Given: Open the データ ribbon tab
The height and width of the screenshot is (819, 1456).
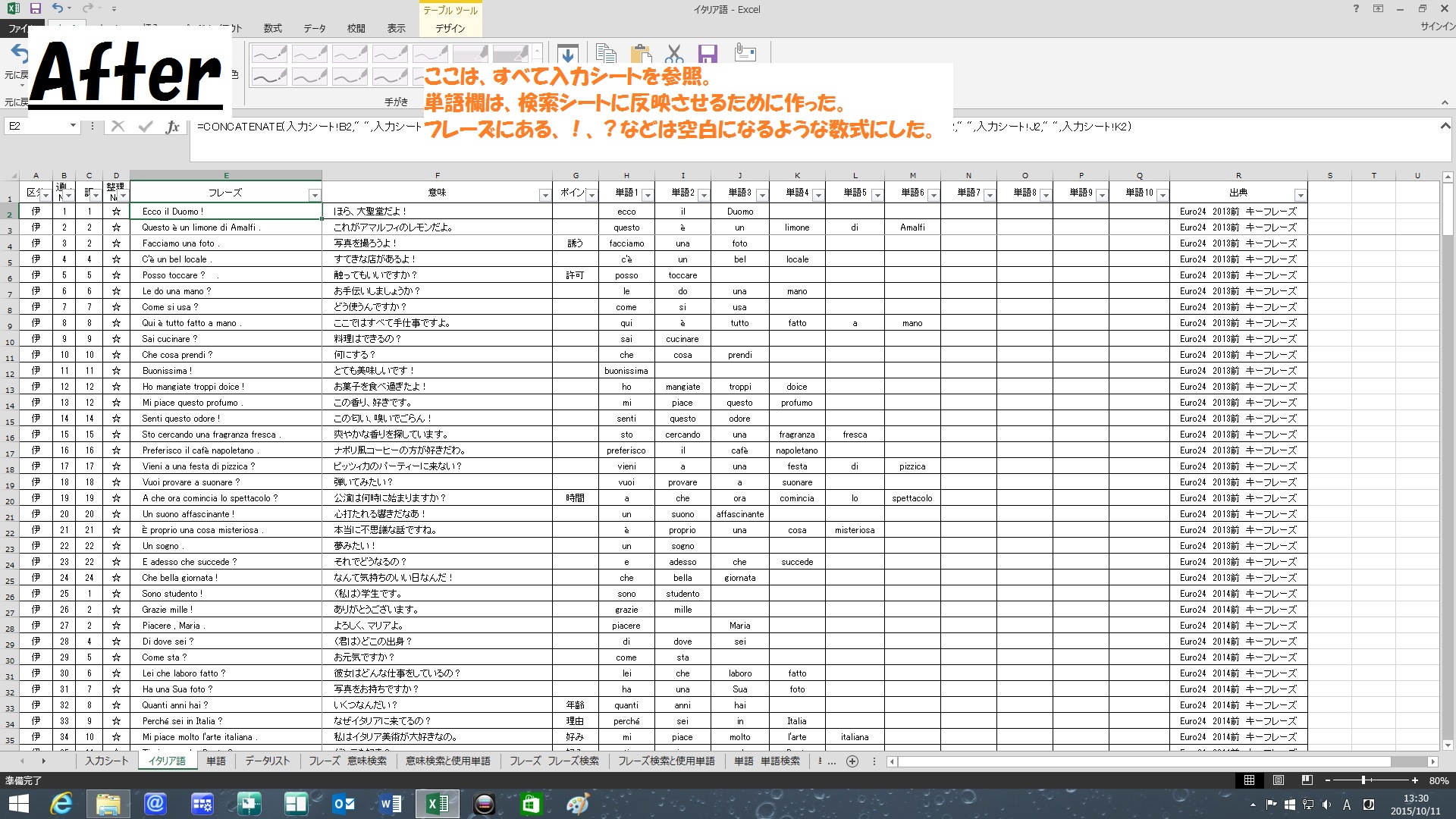Looking at the screenshot, I should coord(314,28).
